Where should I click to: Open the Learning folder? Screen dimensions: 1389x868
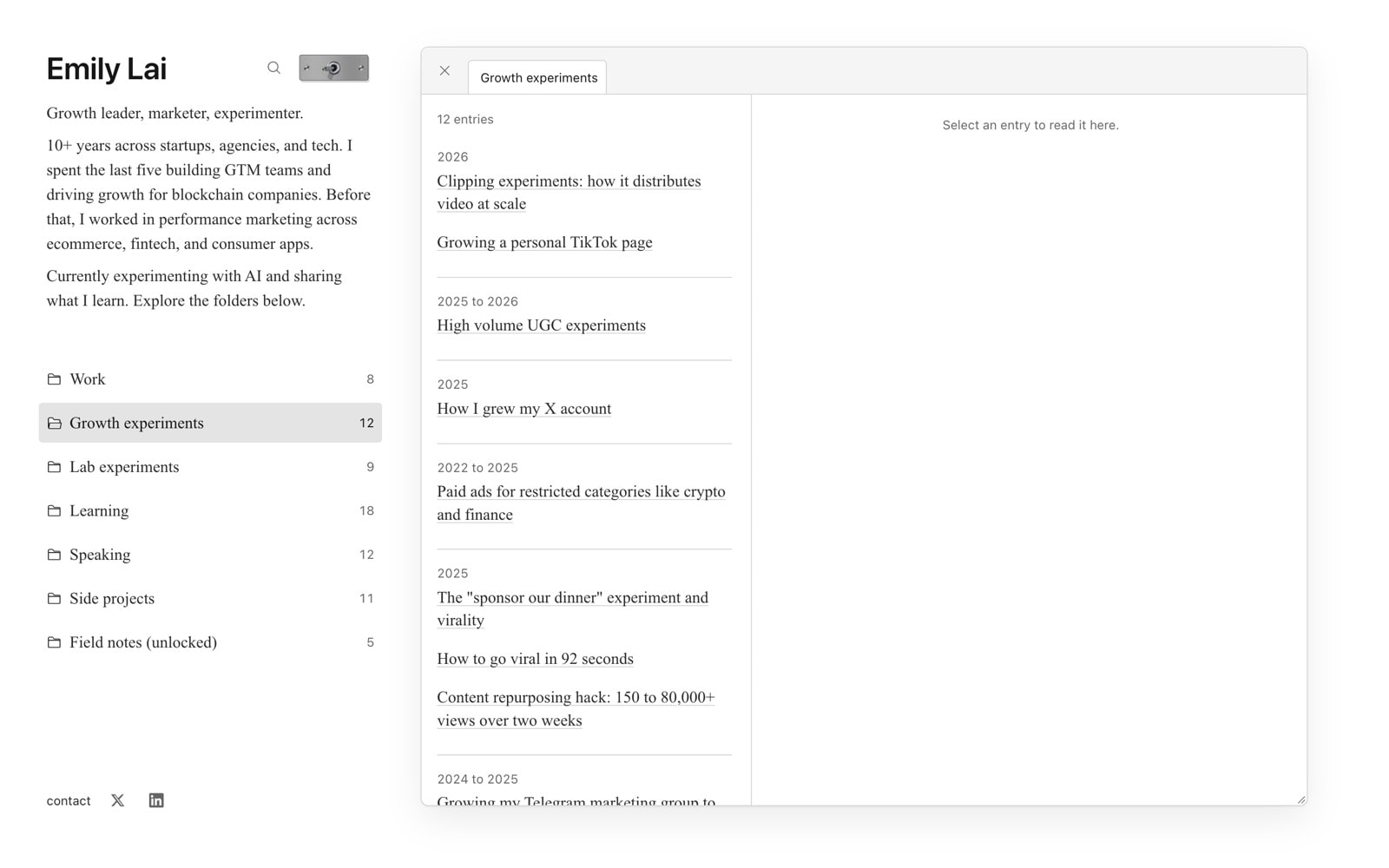pyautogui.click(x=210, y=510)
